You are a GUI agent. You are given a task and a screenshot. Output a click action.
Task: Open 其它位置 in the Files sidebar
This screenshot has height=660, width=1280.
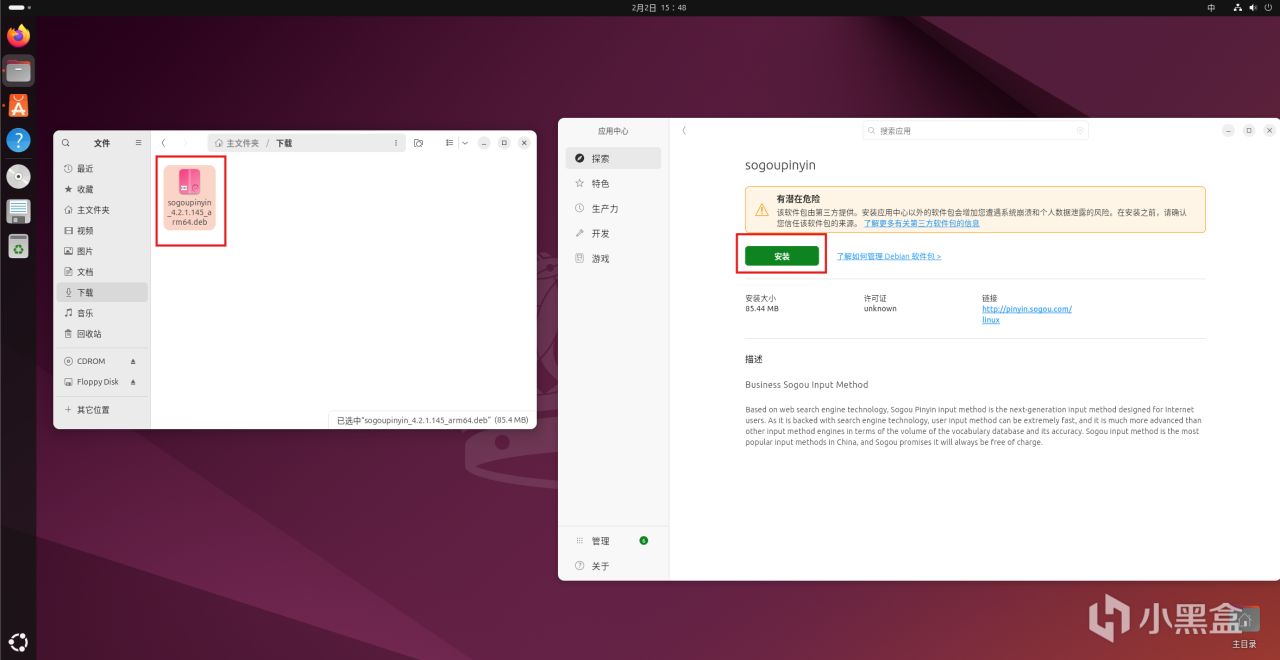pyautogui.click(x=102, y=410)
